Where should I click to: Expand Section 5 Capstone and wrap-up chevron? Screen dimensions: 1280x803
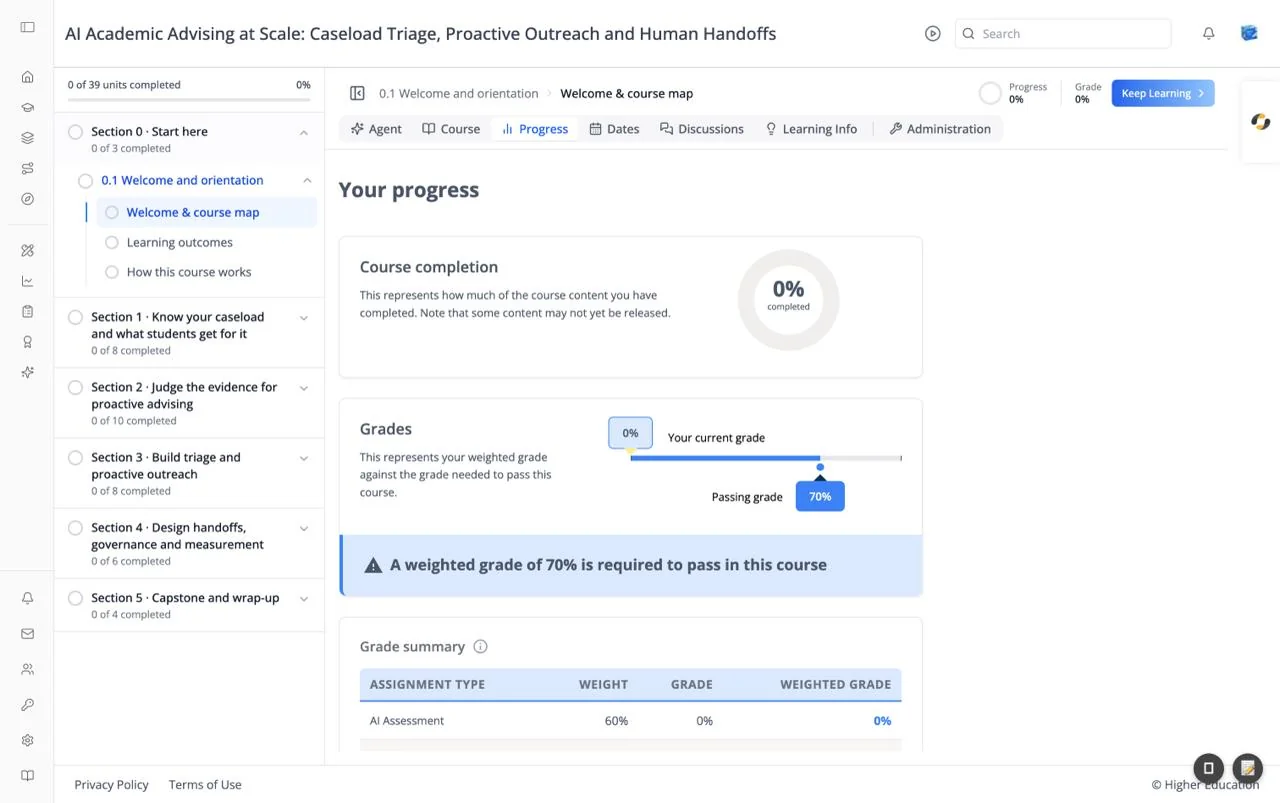(304, 599)
